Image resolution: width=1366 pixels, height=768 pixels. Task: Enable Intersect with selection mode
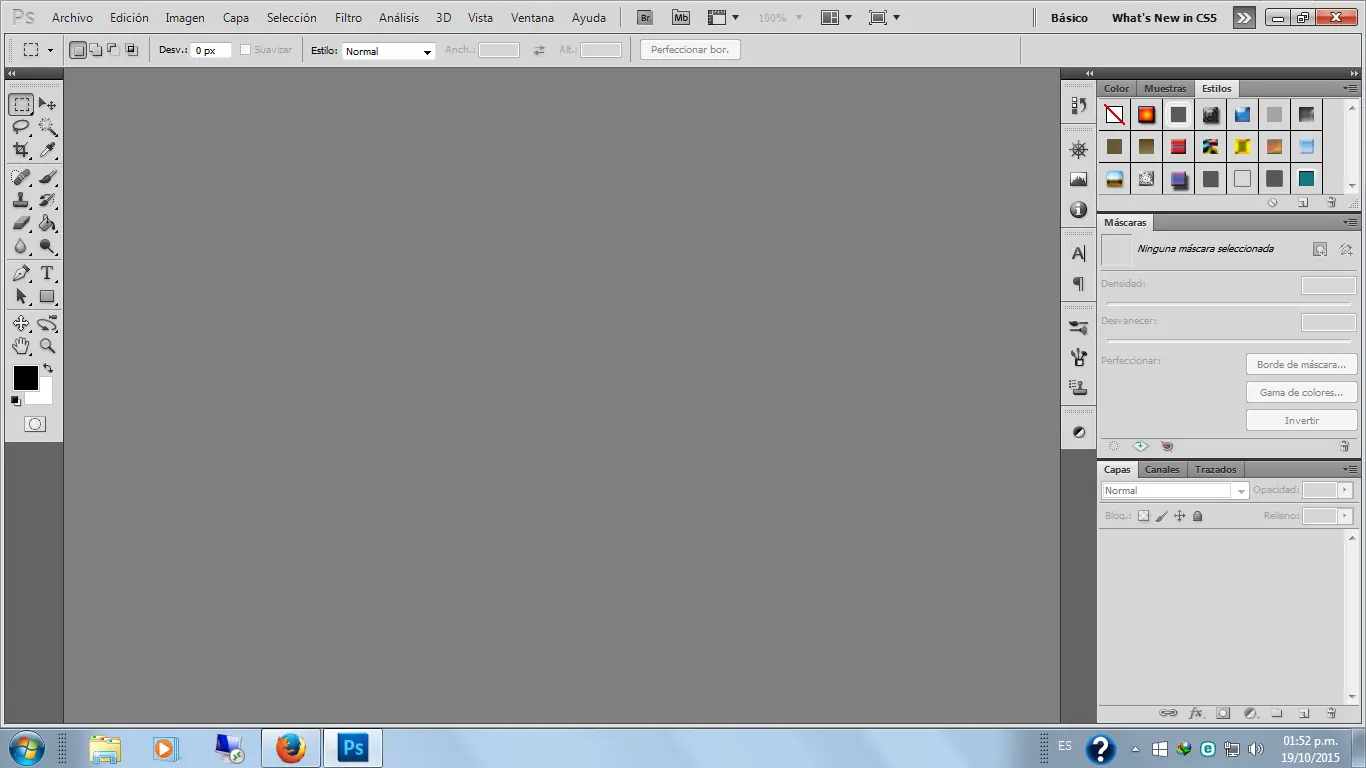tap(131, 50)
